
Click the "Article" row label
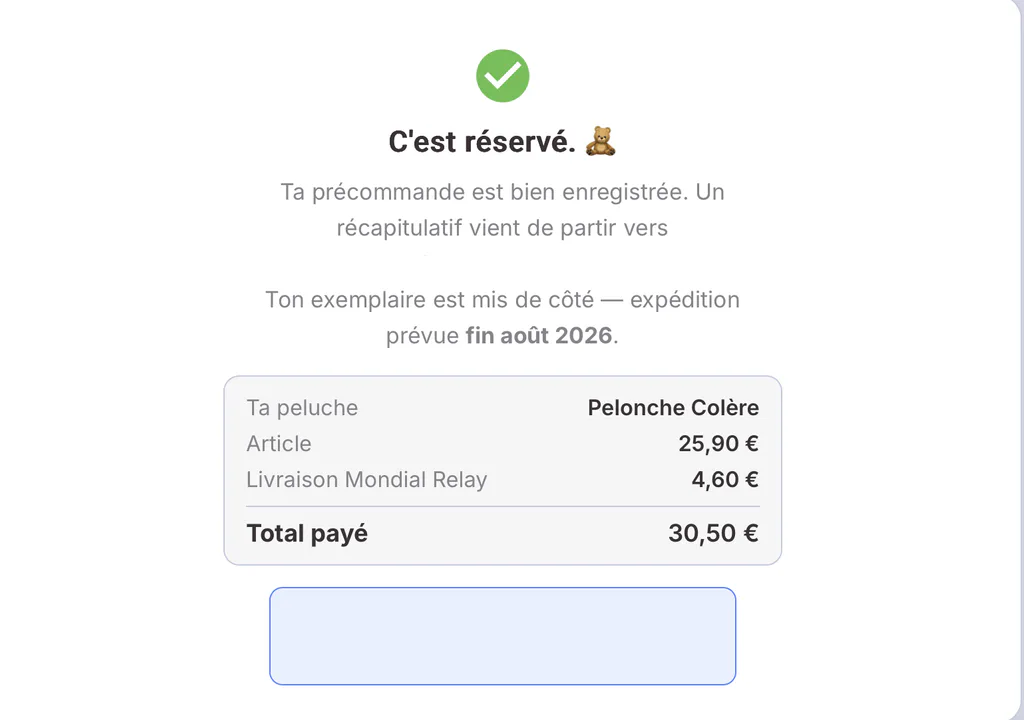(x=279, y=444)
